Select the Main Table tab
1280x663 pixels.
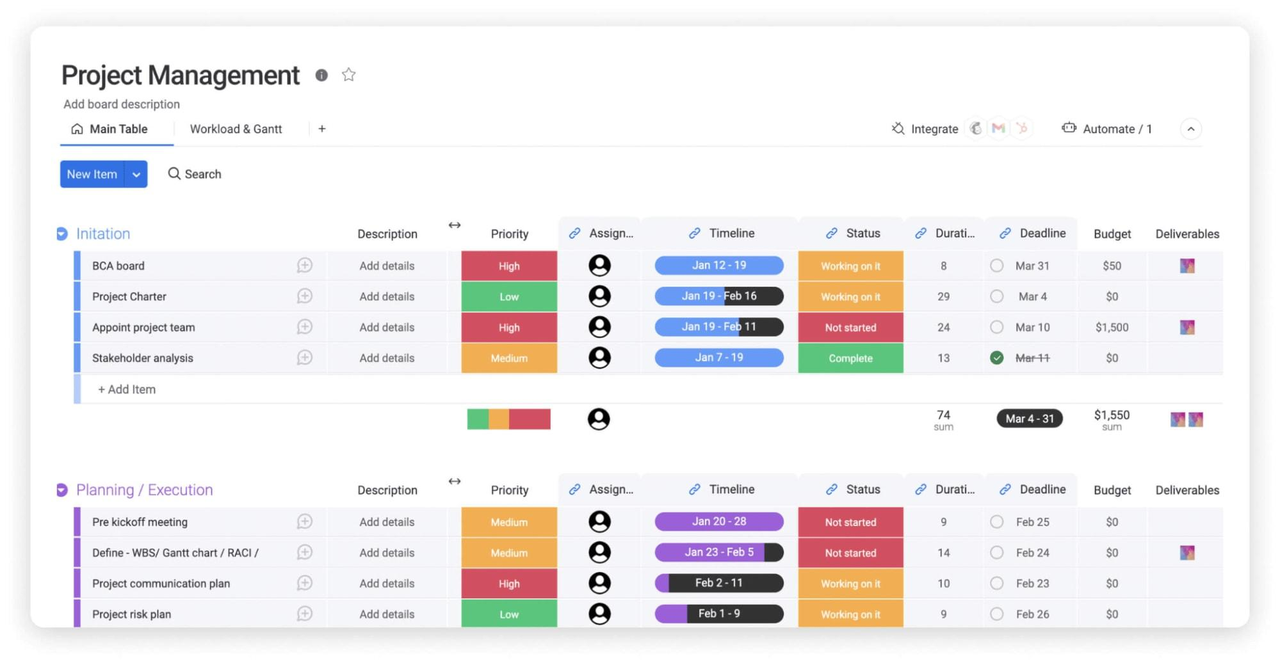109,129
